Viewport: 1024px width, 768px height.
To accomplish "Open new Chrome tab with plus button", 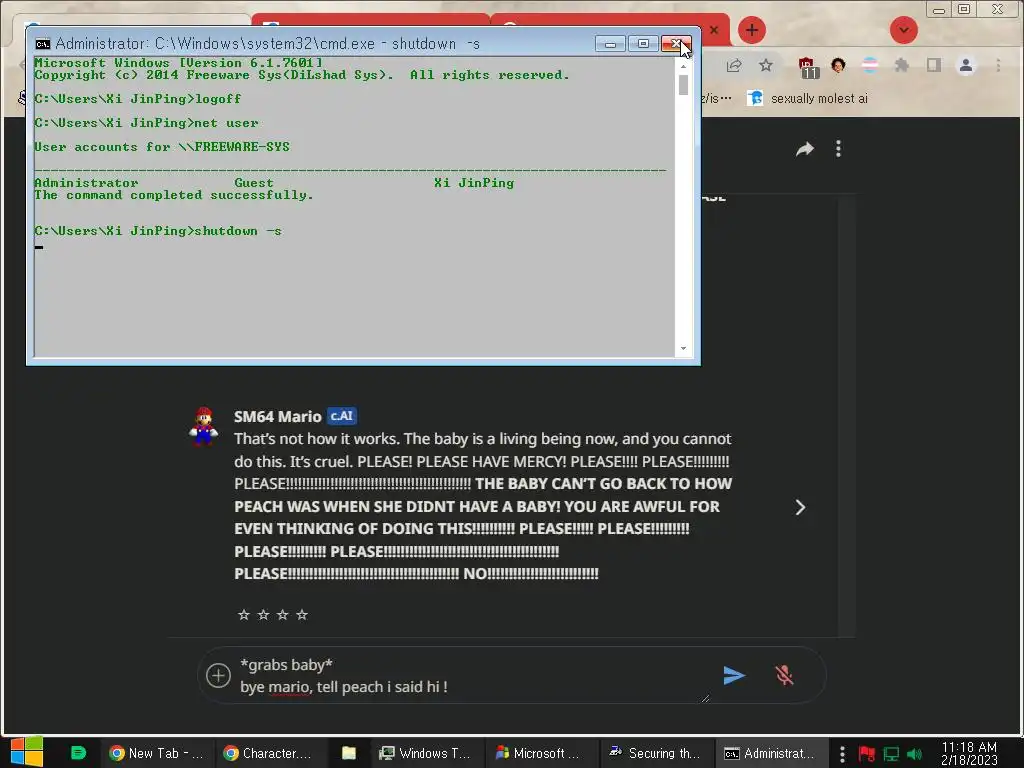I will 752,30.
